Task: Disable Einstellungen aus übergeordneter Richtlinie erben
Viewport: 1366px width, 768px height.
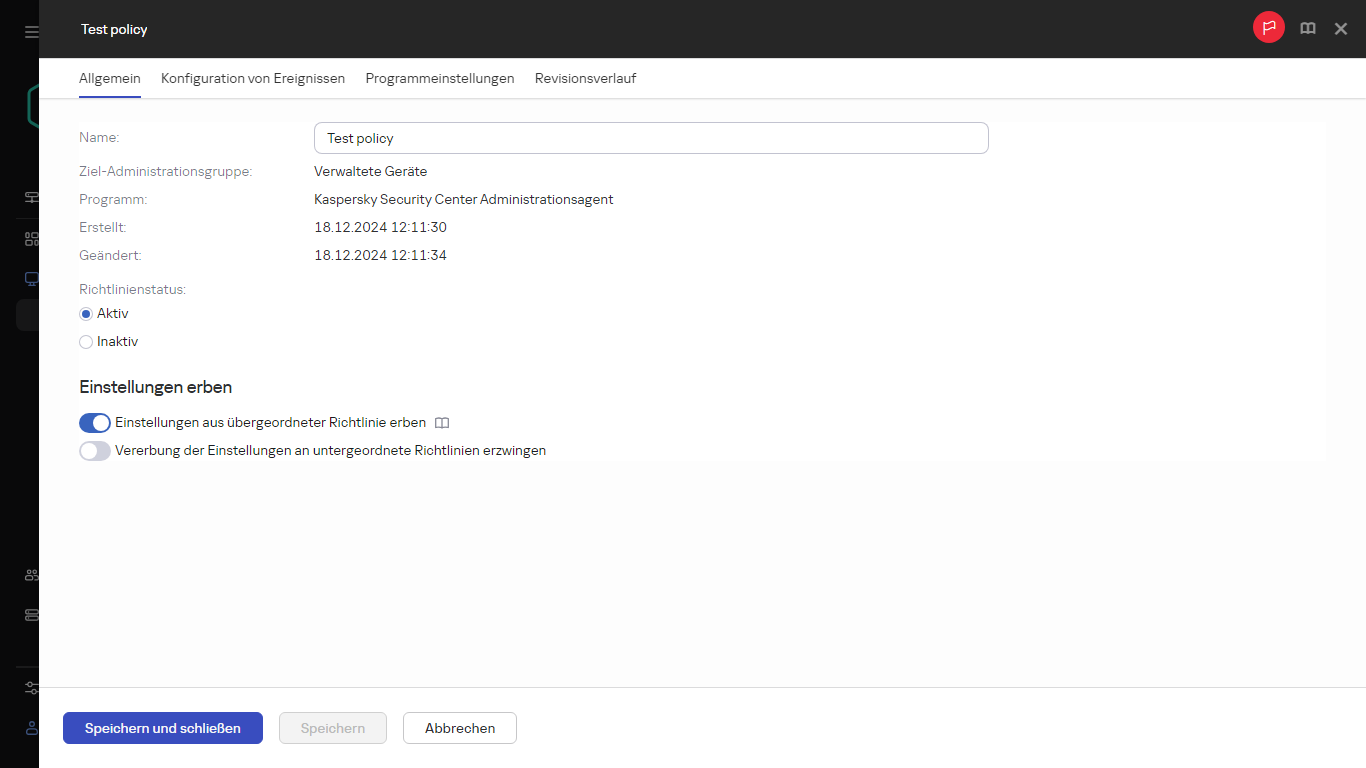Action: pyautogui.click(x=95, y=423)
